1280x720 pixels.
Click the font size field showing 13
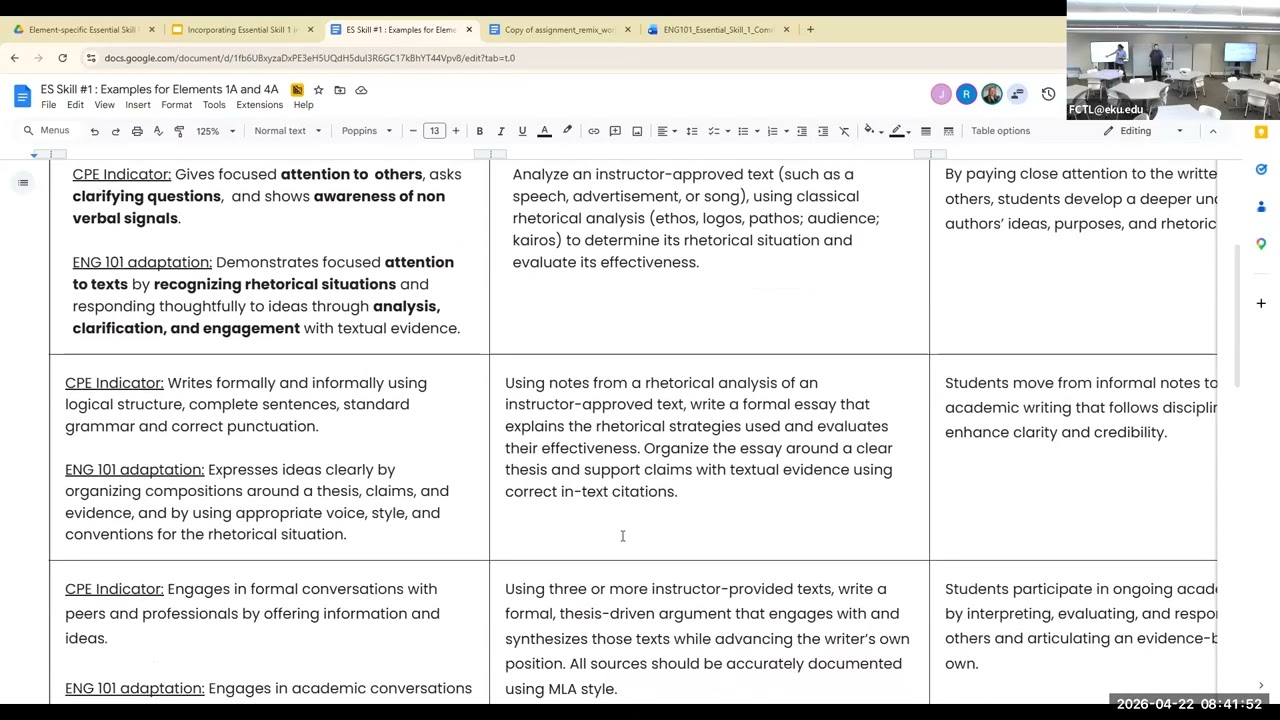(x=434, y=131)
